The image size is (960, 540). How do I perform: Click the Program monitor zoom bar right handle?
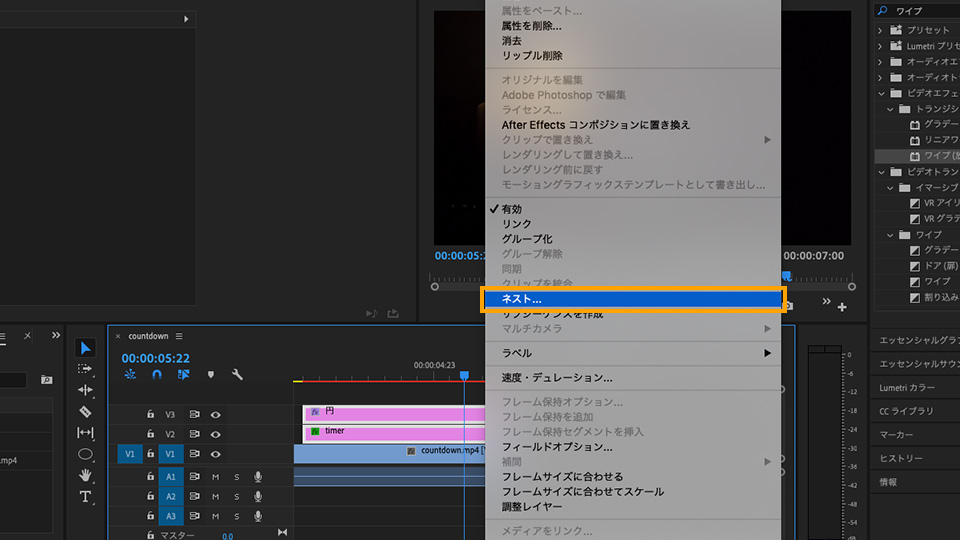pos(852,287)
